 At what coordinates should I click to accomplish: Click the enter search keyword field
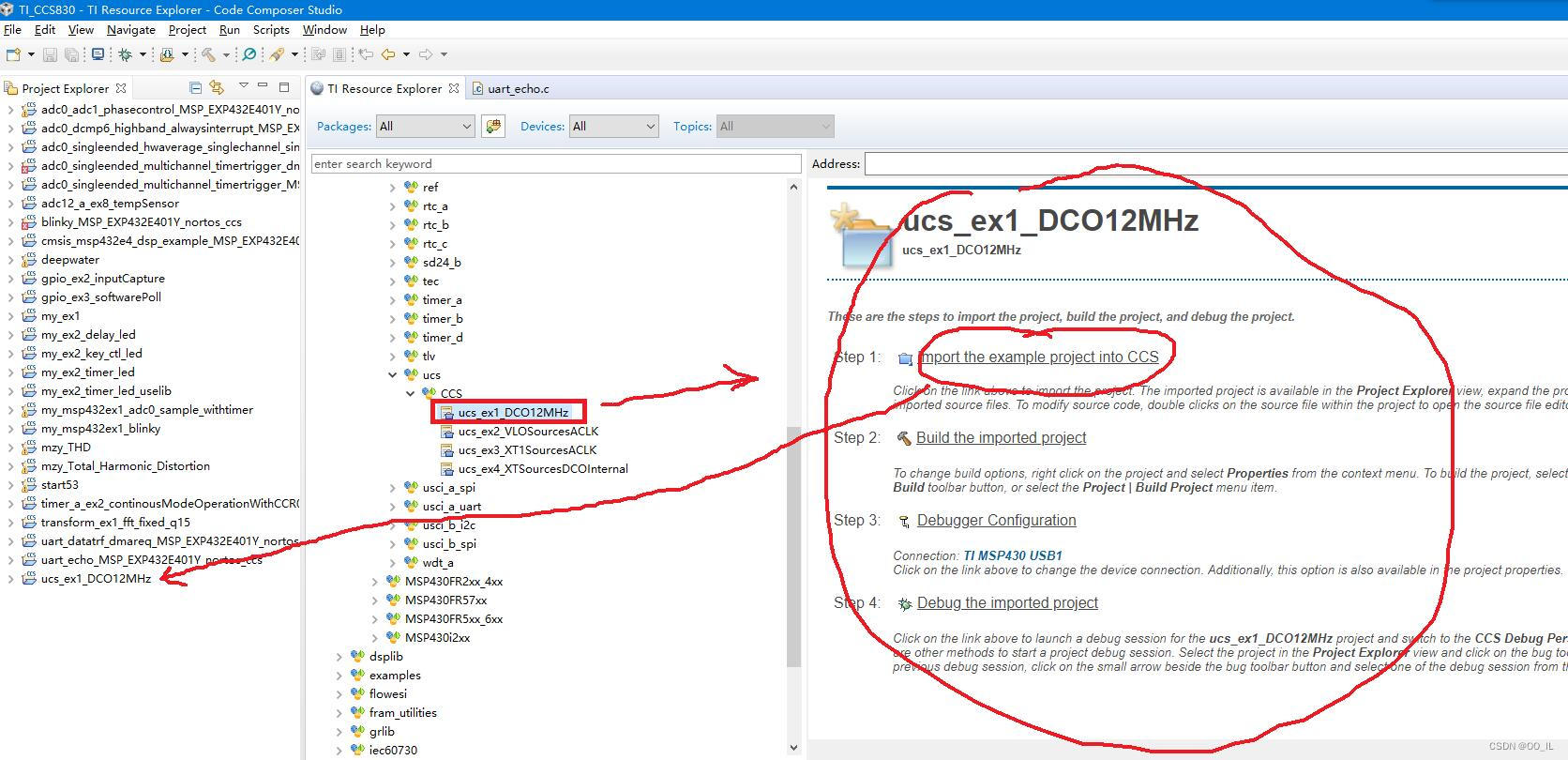click(556, 163)
